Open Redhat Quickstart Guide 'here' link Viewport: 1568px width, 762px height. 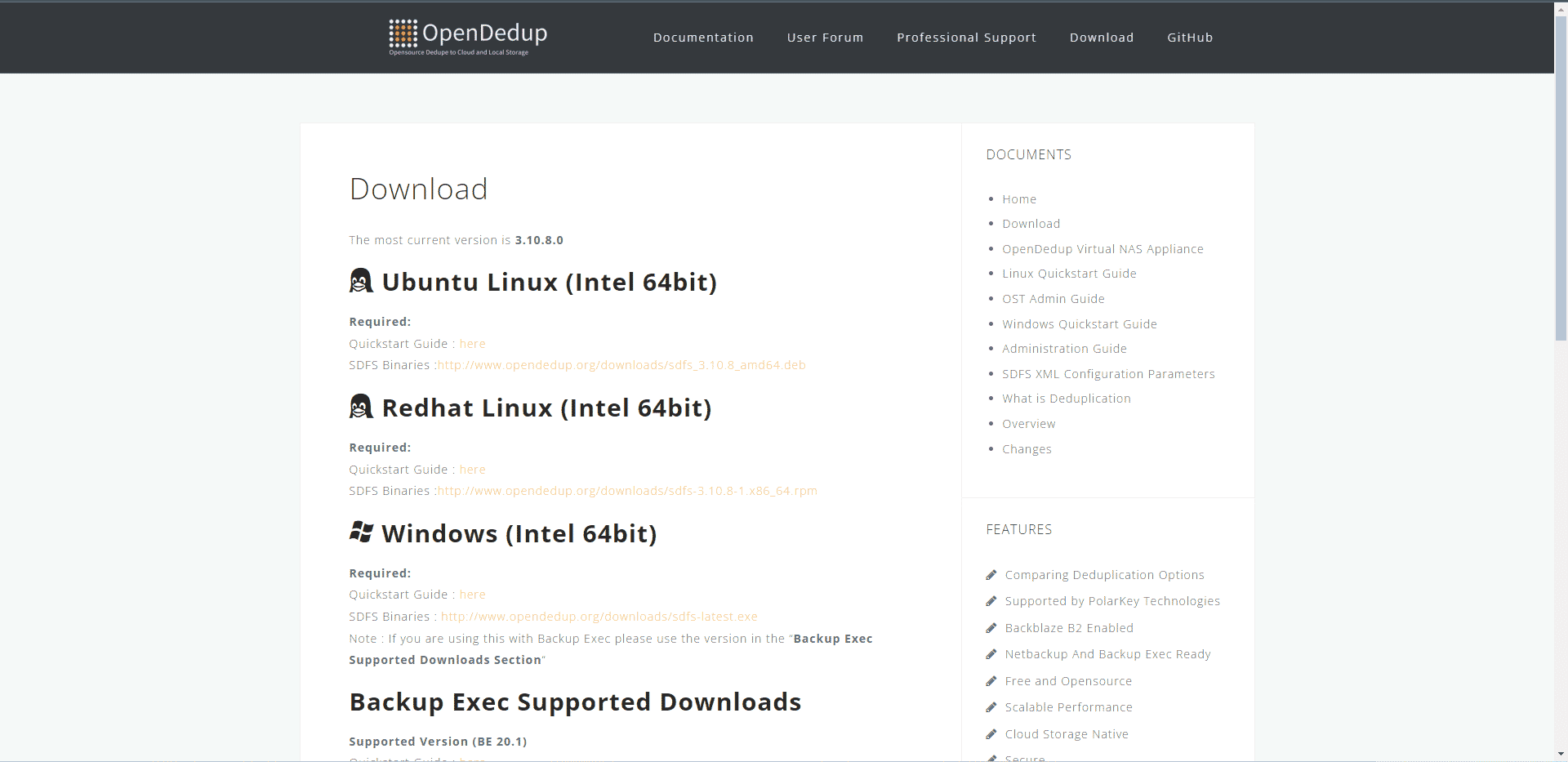point(472,470)
